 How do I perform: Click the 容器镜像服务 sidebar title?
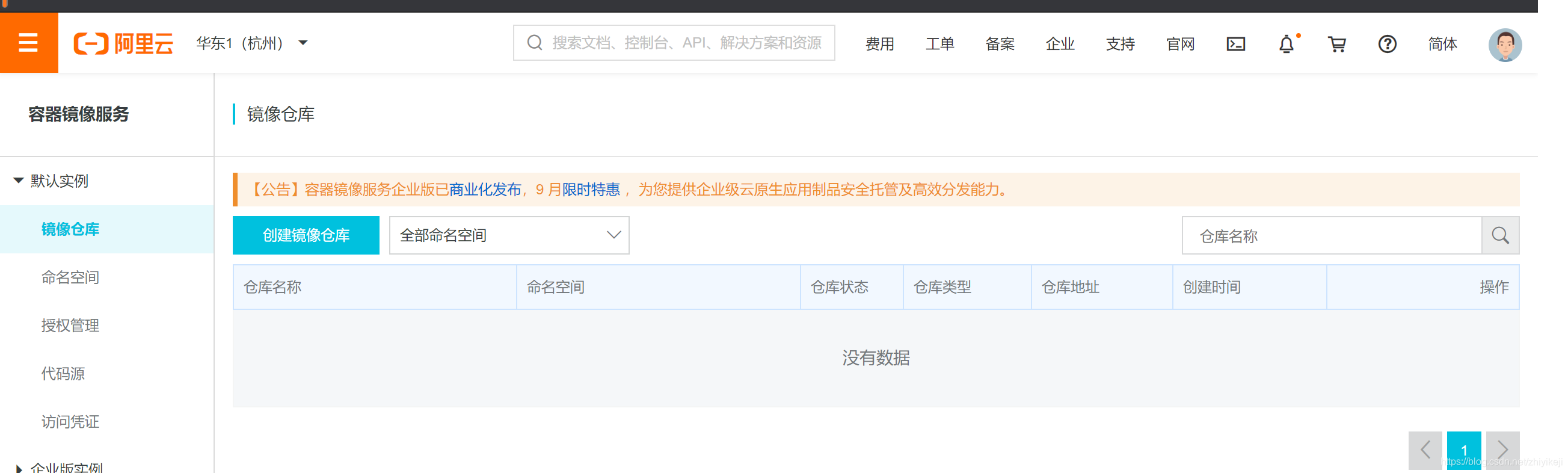click(x=79, y=114)
